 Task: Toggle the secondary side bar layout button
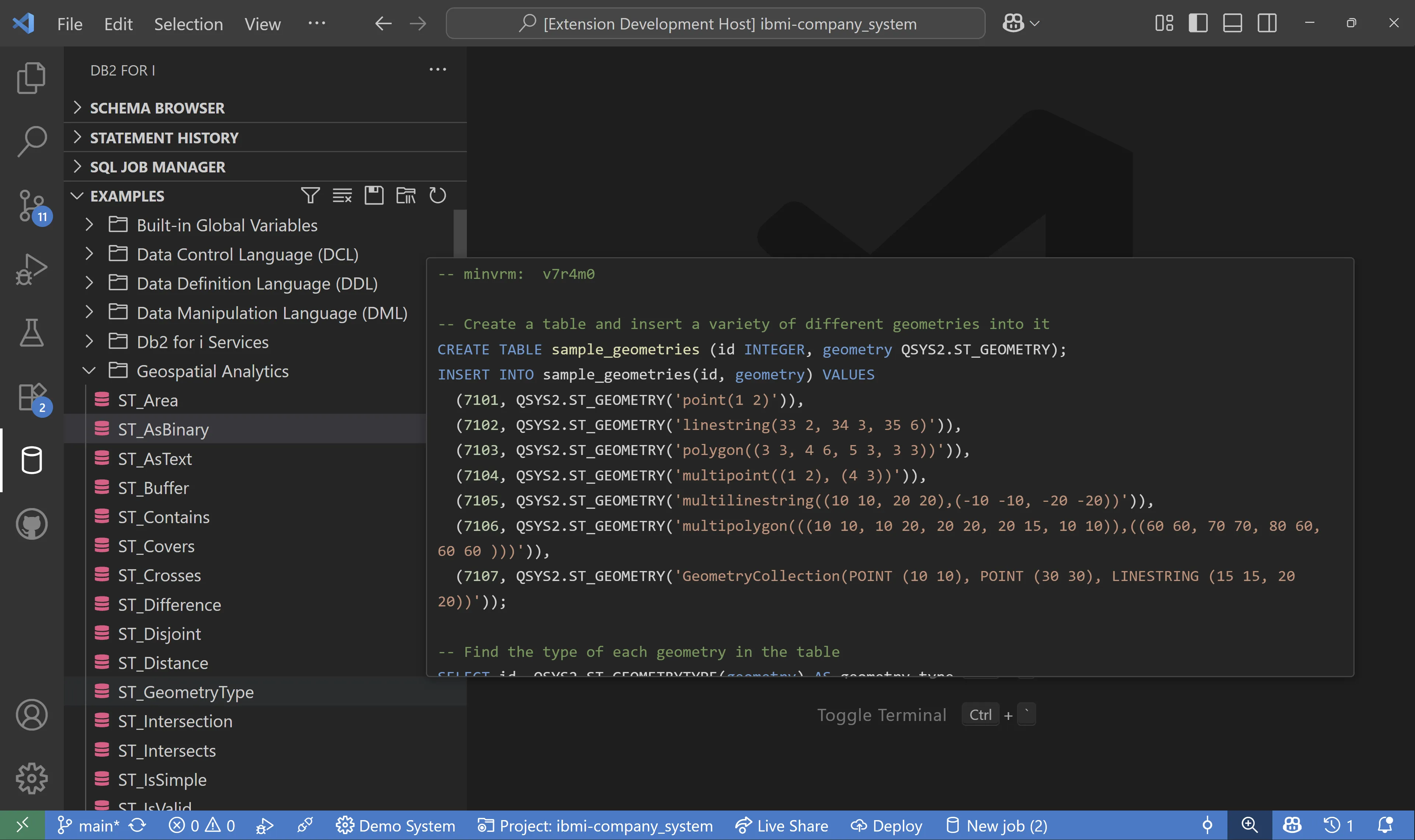[1267, 23]
